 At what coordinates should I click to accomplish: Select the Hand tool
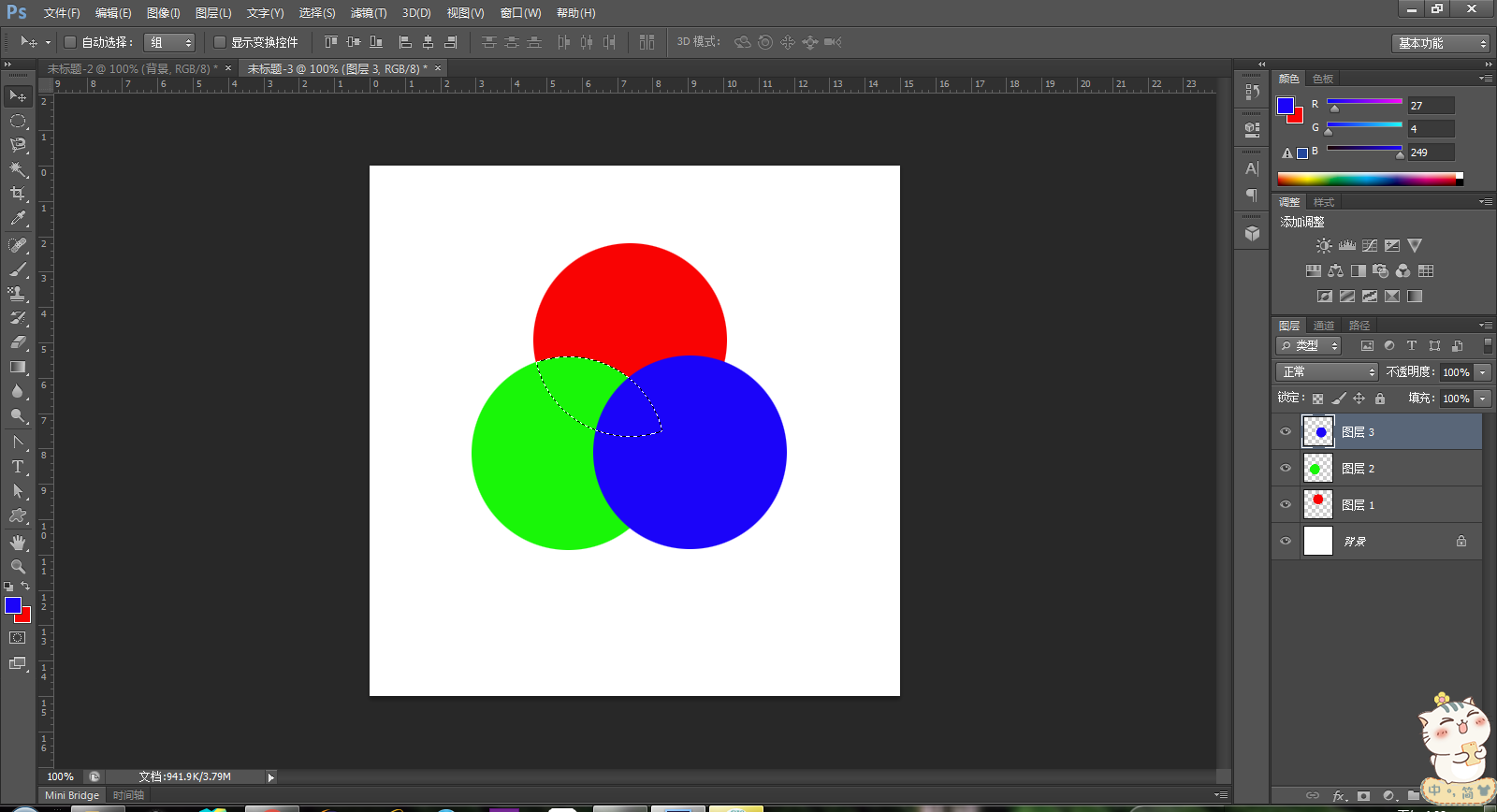tap(18, 543)
